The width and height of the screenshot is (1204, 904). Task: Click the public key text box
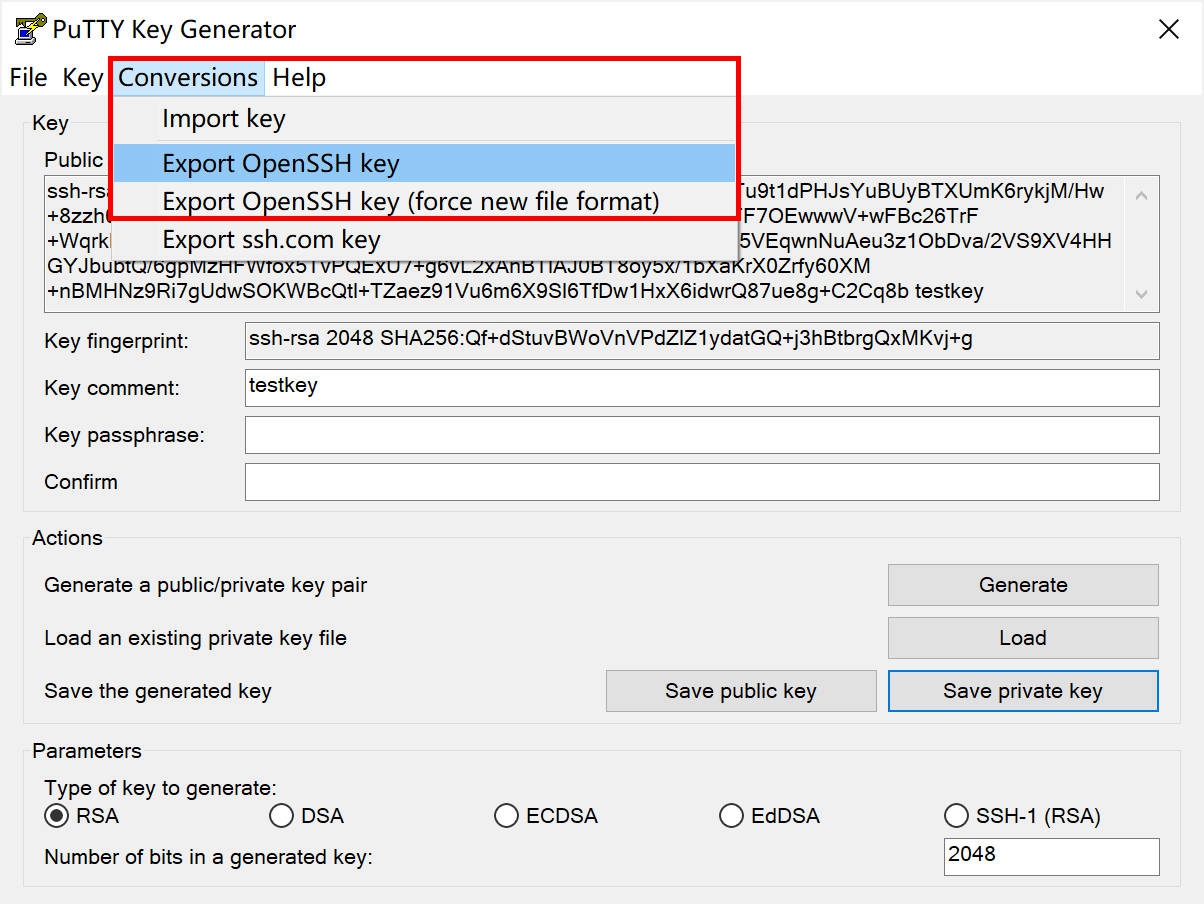coord(600,244)
